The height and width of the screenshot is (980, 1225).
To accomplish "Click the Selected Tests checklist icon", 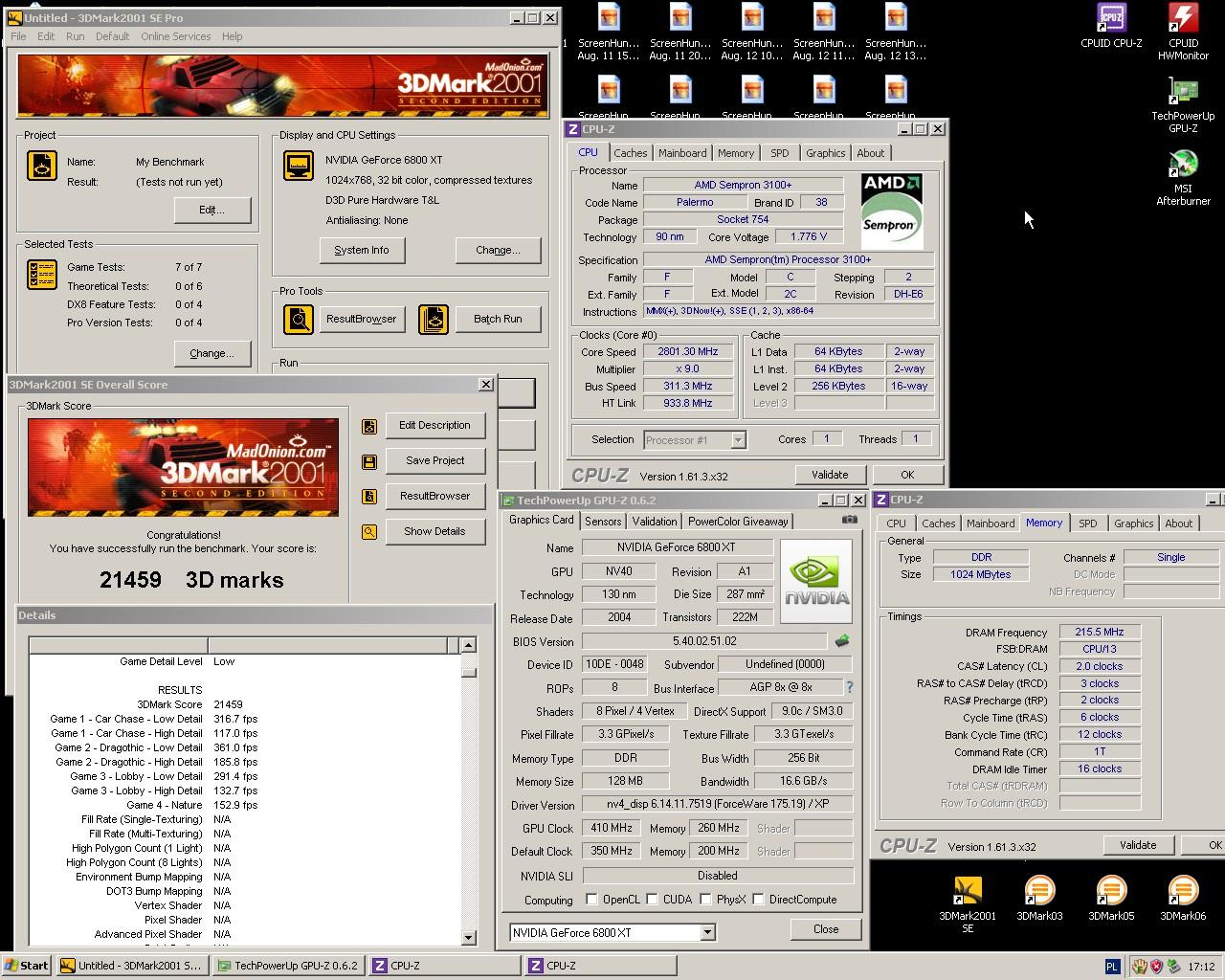I will pyautogui.click(x=42, y=275).
